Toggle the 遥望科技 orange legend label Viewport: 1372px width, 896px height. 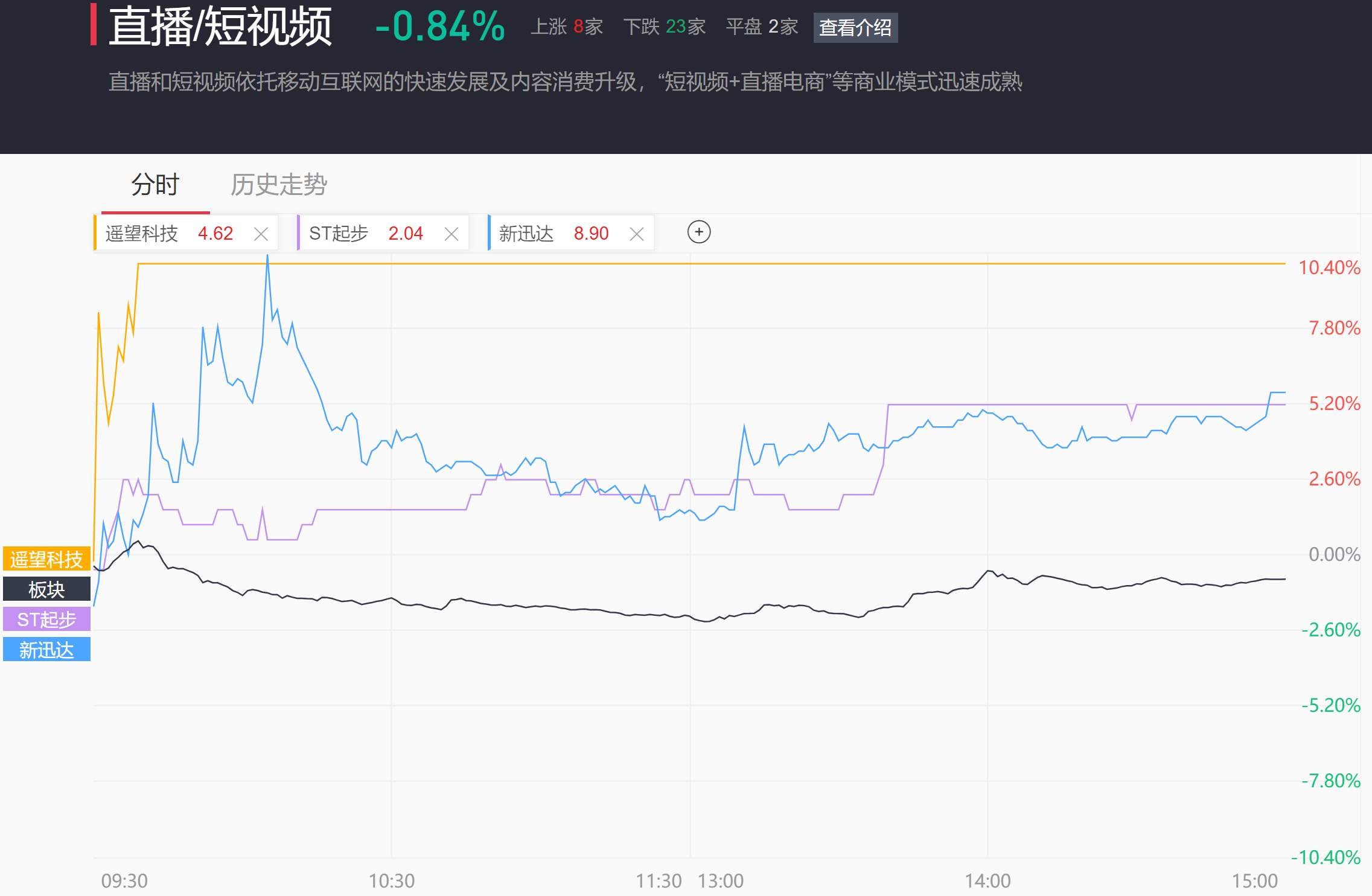tap(46, 559)
